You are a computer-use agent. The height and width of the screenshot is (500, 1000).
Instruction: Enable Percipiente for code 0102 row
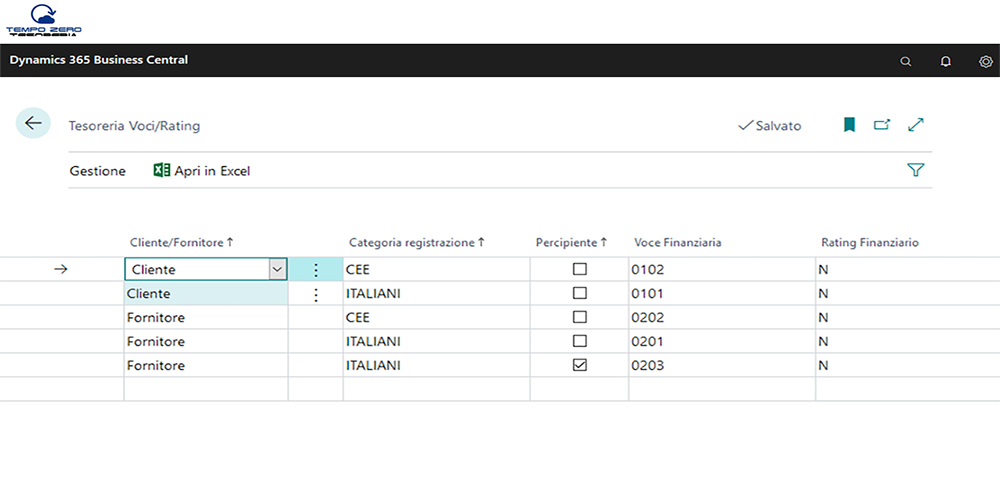coord(580,269)
